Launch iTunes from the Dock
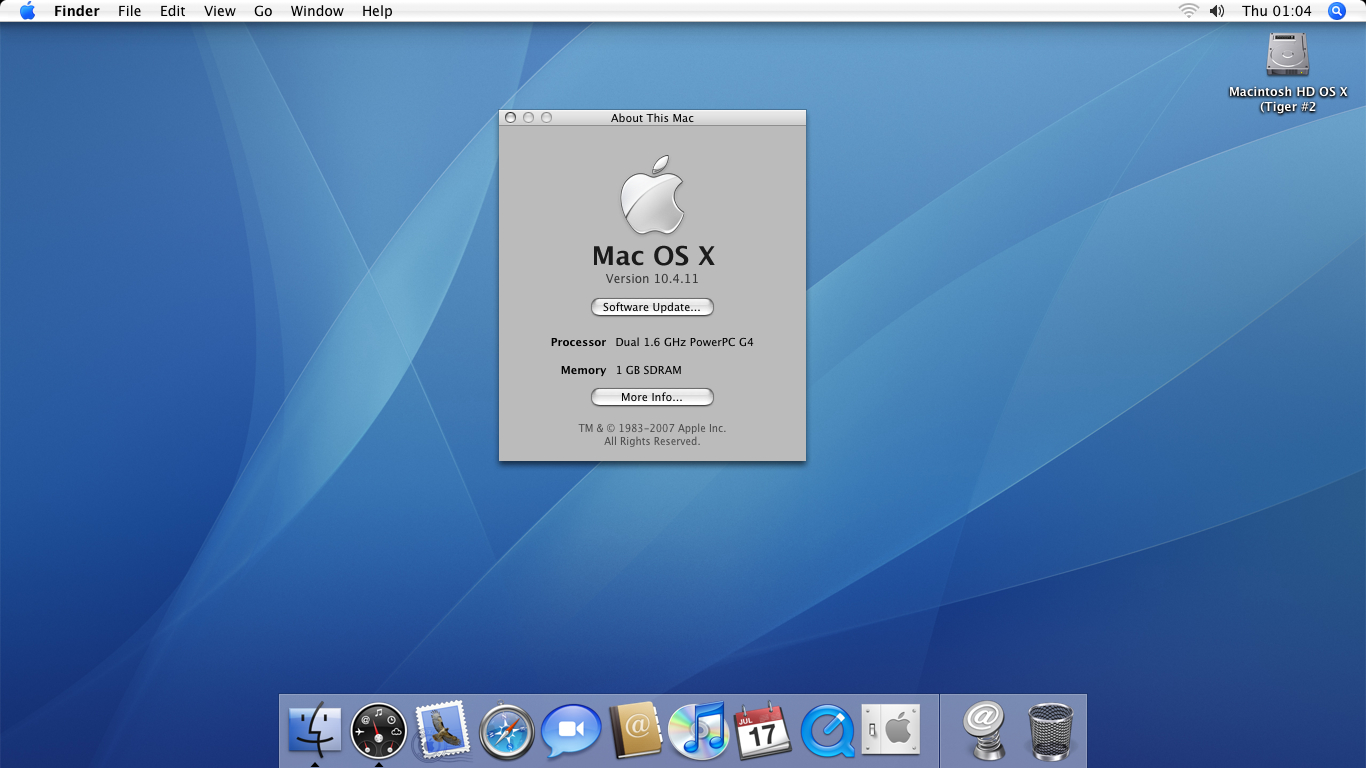The width and height of the screenshot is (1366, 768). click(698, 731)
